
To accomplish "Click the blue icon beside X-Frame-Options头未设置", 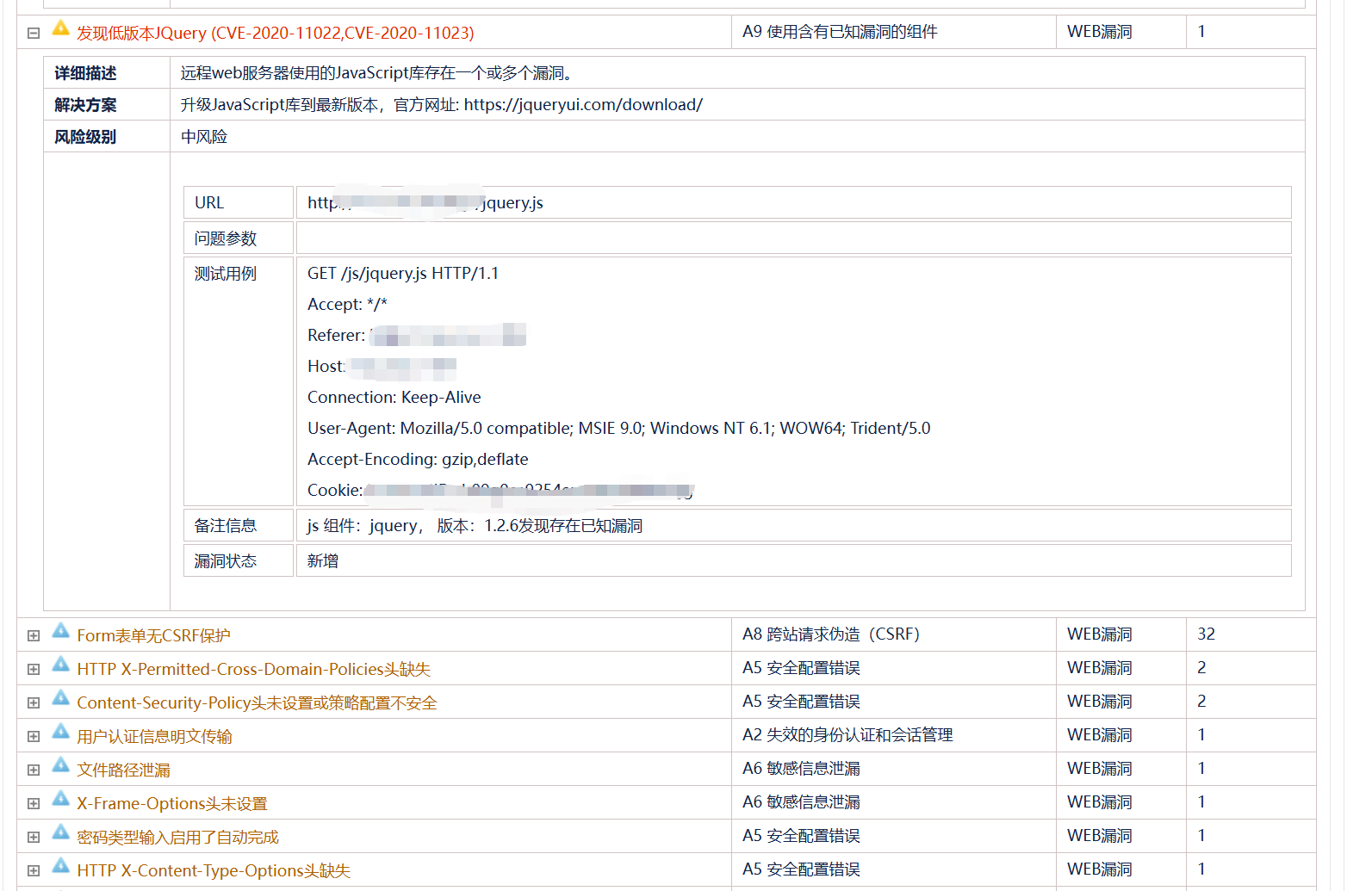I will tap(60, 799).
